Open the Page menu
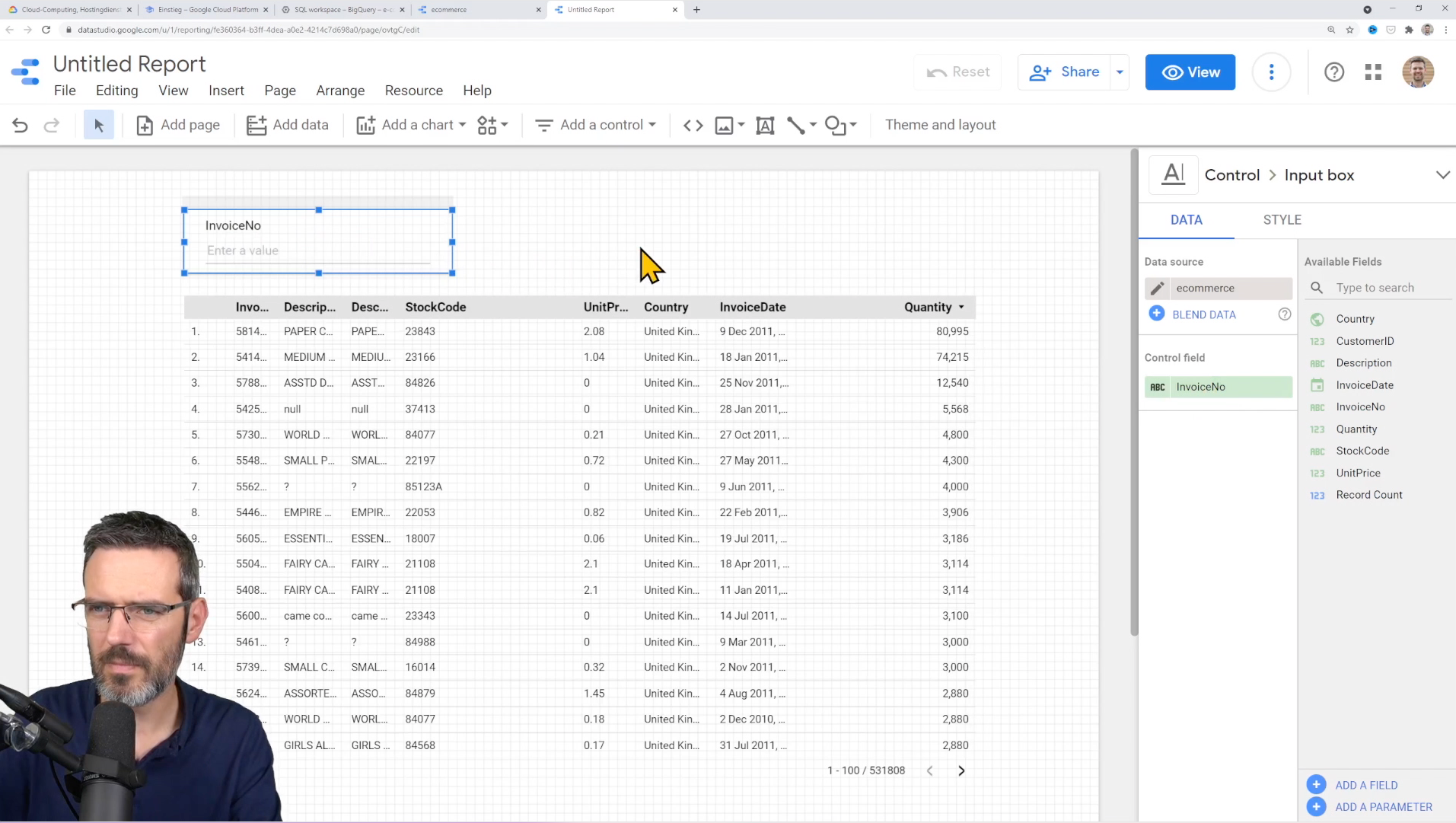The width and height of the screenshot is (1456, 823). coord(279,91)
